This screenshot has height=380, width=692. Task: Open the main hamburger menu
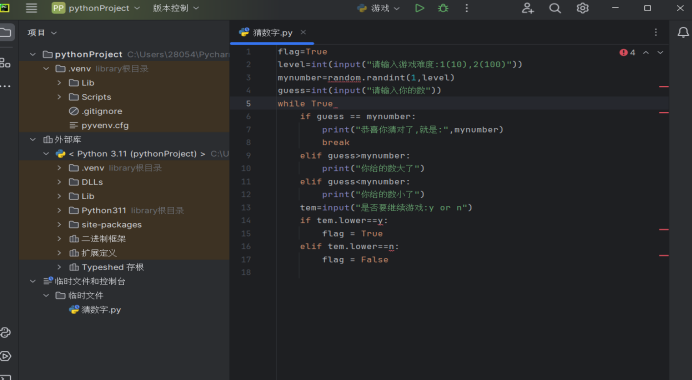coord(31,8)
